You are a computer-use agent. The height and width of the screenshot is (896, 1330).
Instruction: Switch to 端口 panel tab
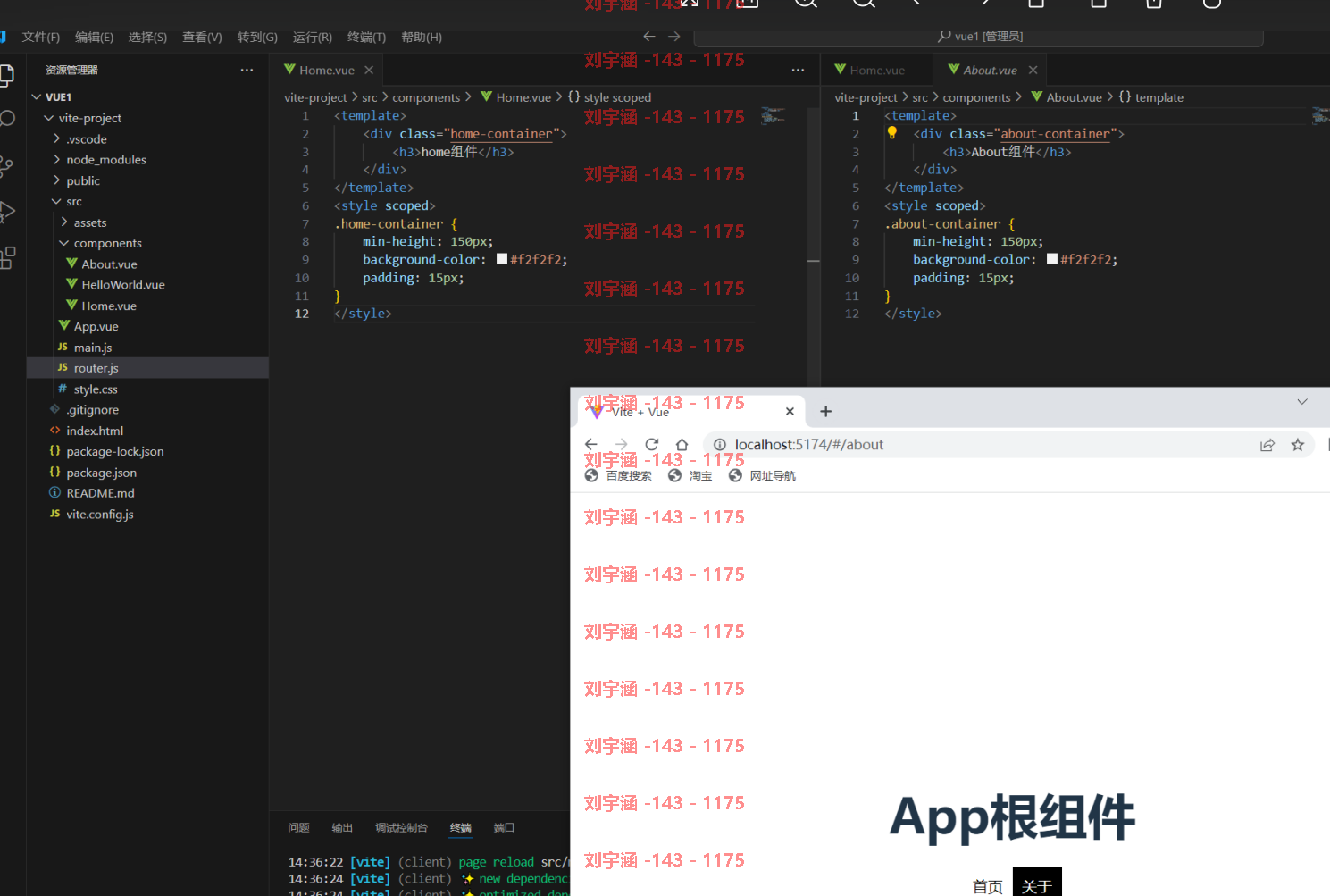[504, 828]
